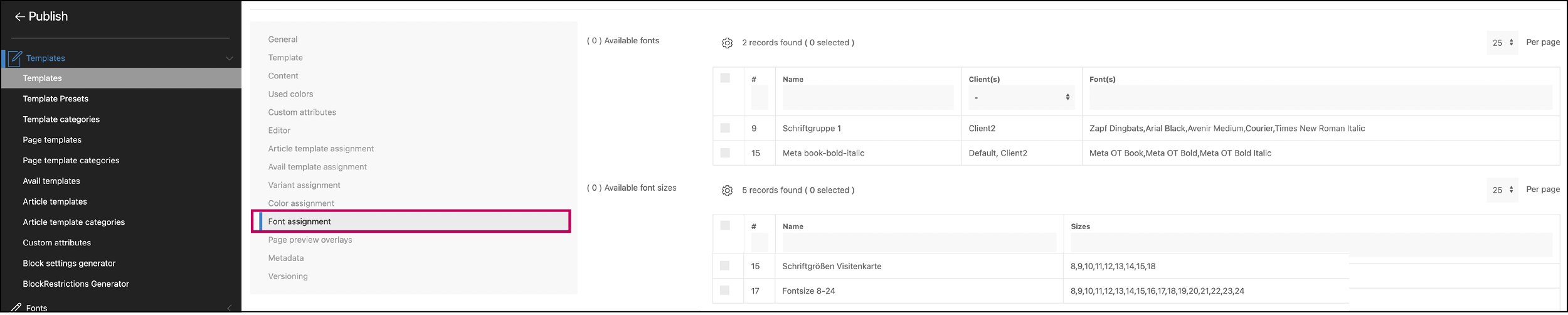
Task: Select all rows in the Available fonts table
Action: pos(725,78)
